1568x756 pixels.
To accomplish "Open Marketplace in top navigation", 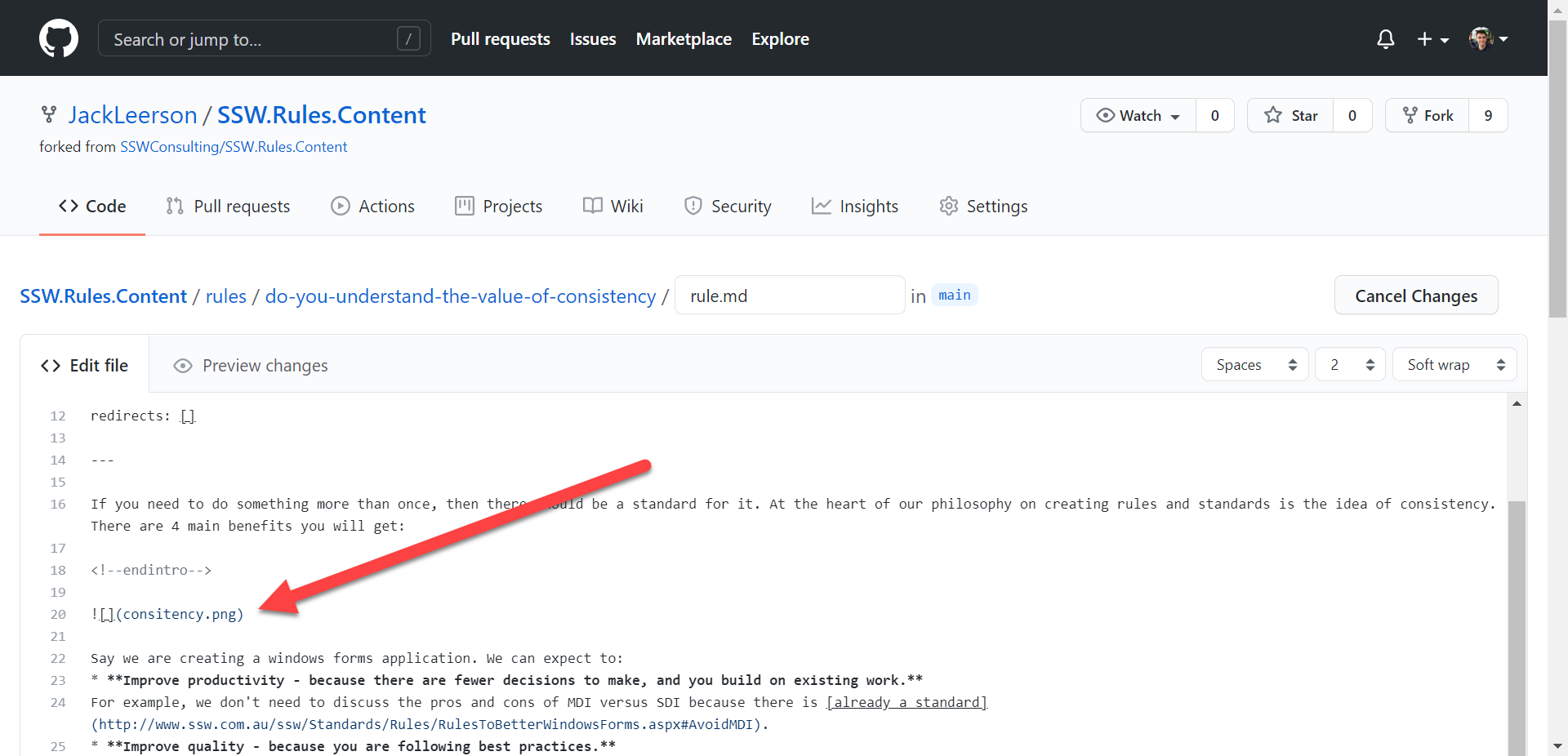I will [x=684, y=39].
